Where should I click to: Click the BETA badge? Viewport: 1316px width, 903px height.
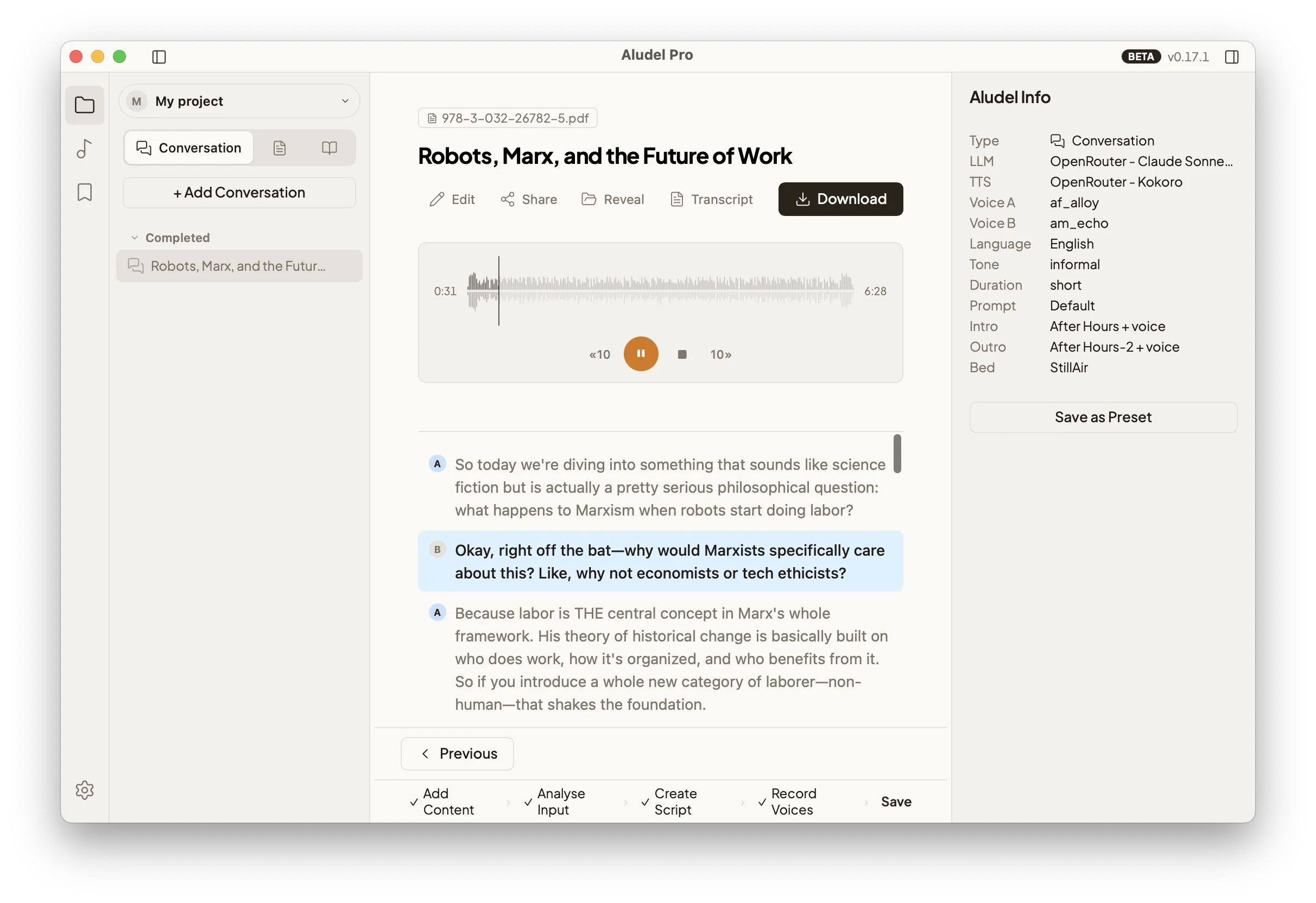[x=1141, y=56]
